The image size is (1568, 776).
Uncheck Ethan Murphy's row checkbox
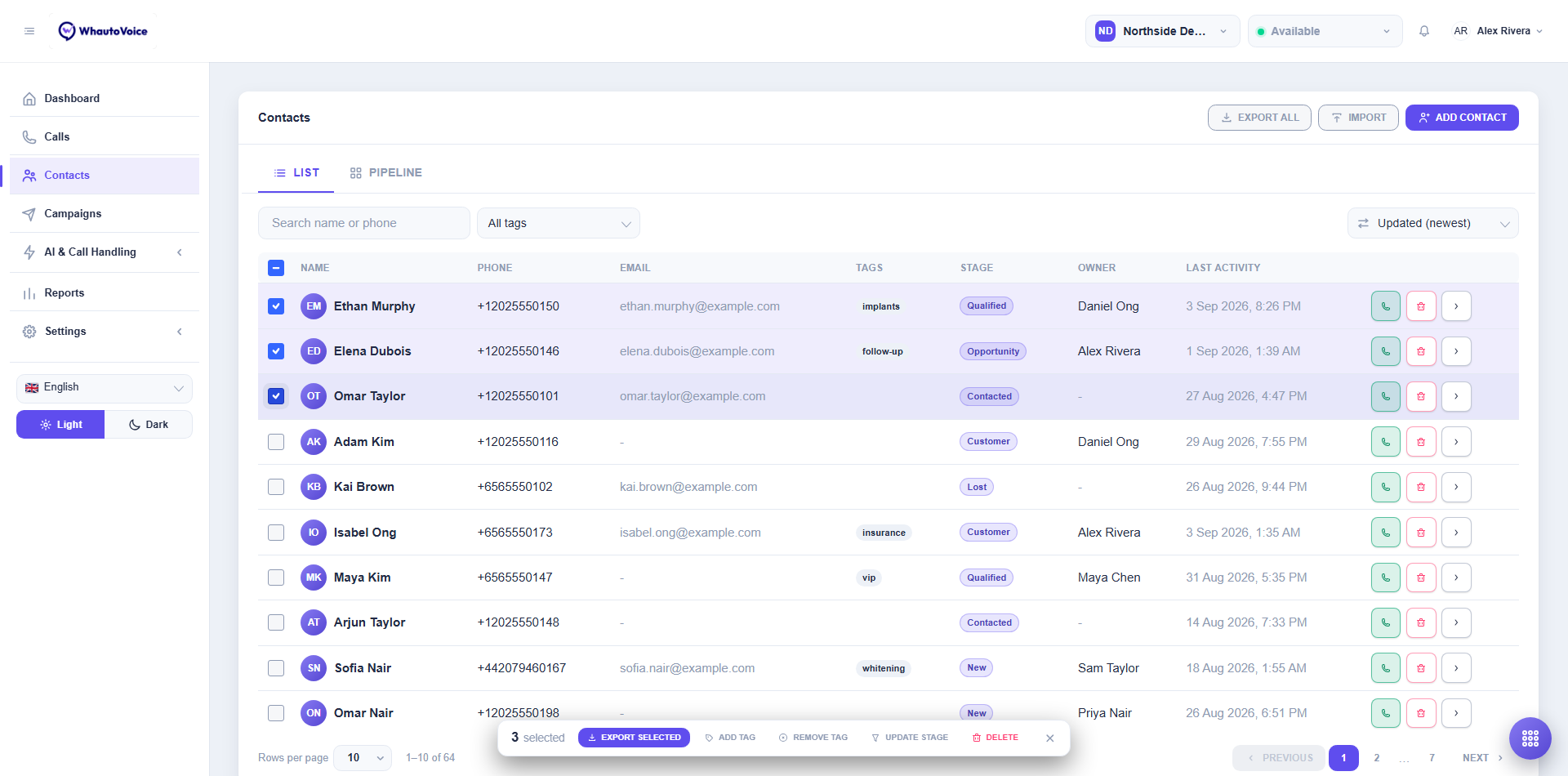pos(276,306)
